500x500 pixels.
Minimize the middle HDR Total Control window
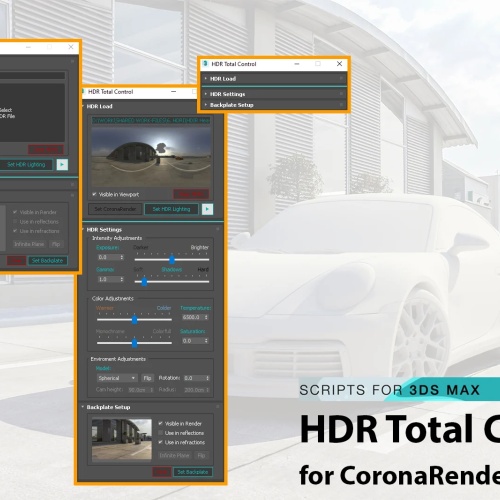[x=174, y=91]
